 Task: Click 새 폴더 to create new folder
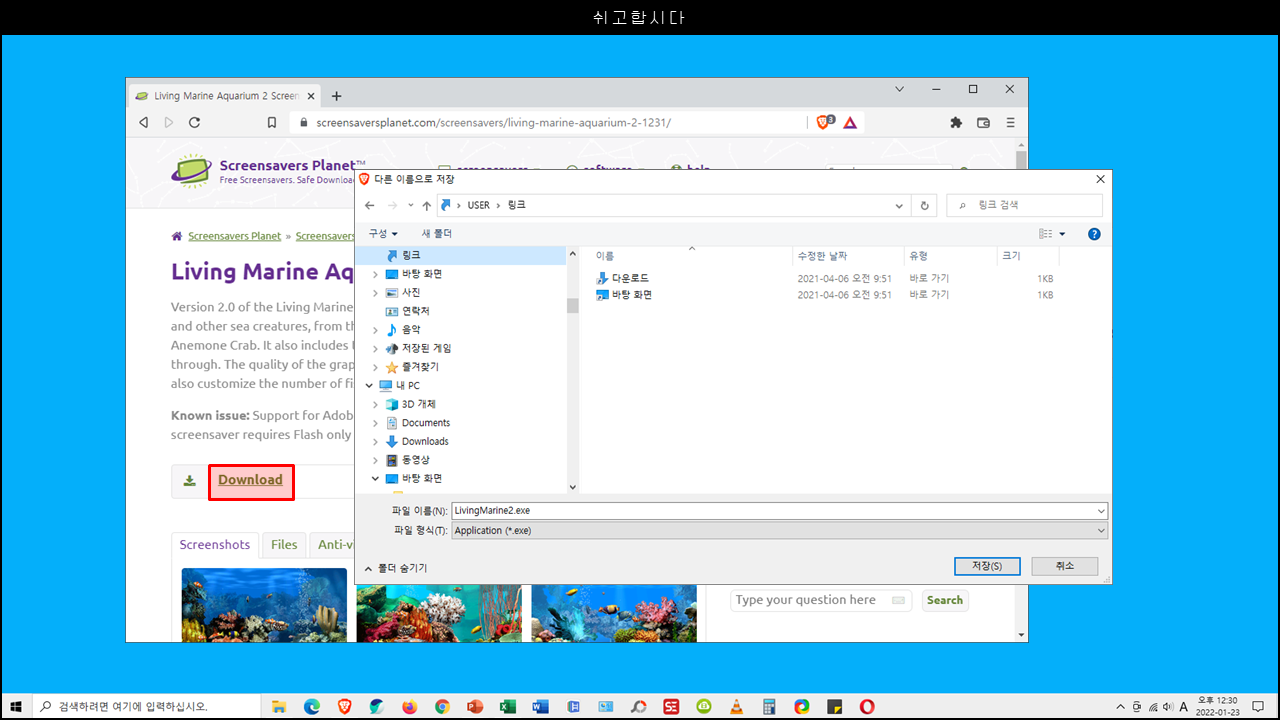click(x=437, y=233)
